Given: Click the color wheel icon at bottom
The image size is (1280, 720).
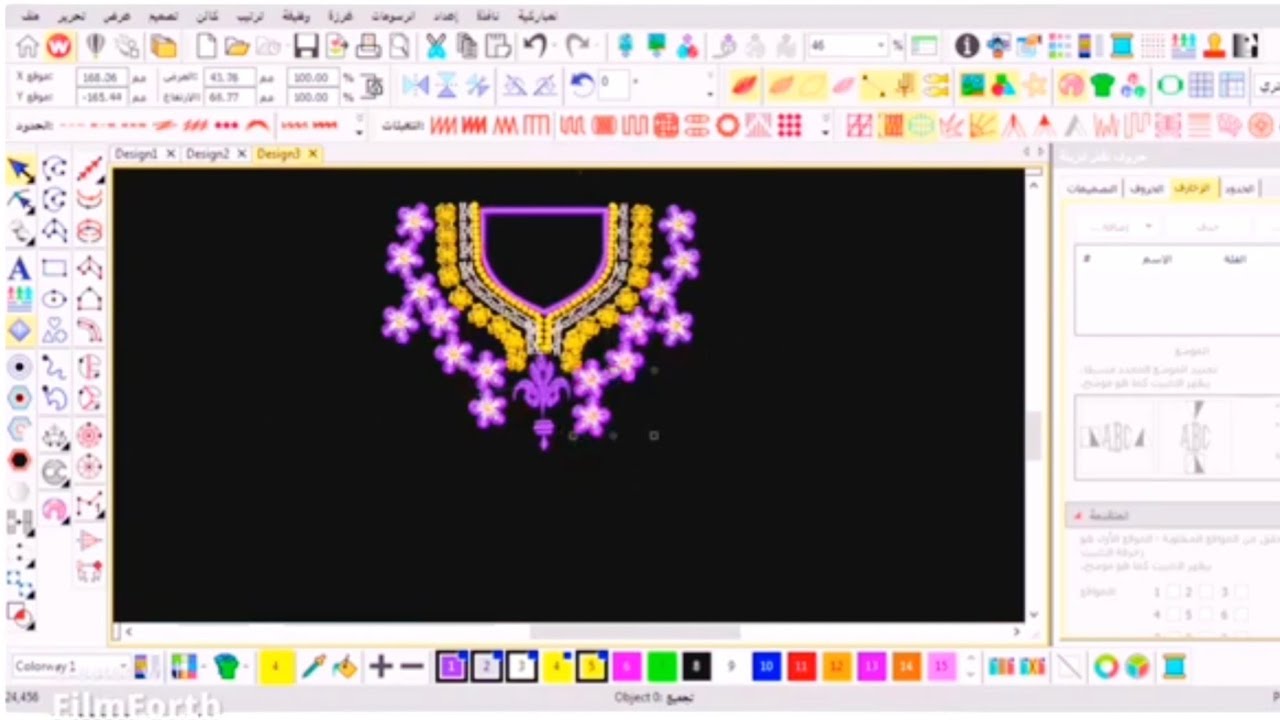Looking at the screenshot, I should point(1106,666).
